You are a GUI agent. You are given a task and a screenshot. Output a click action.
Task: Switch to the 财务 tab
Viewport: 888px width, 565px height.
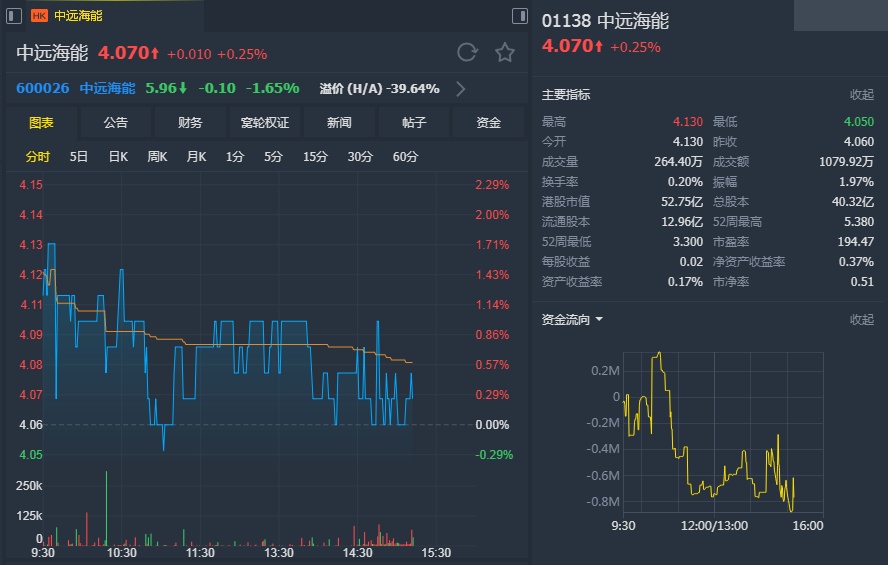tap(190, 122)
